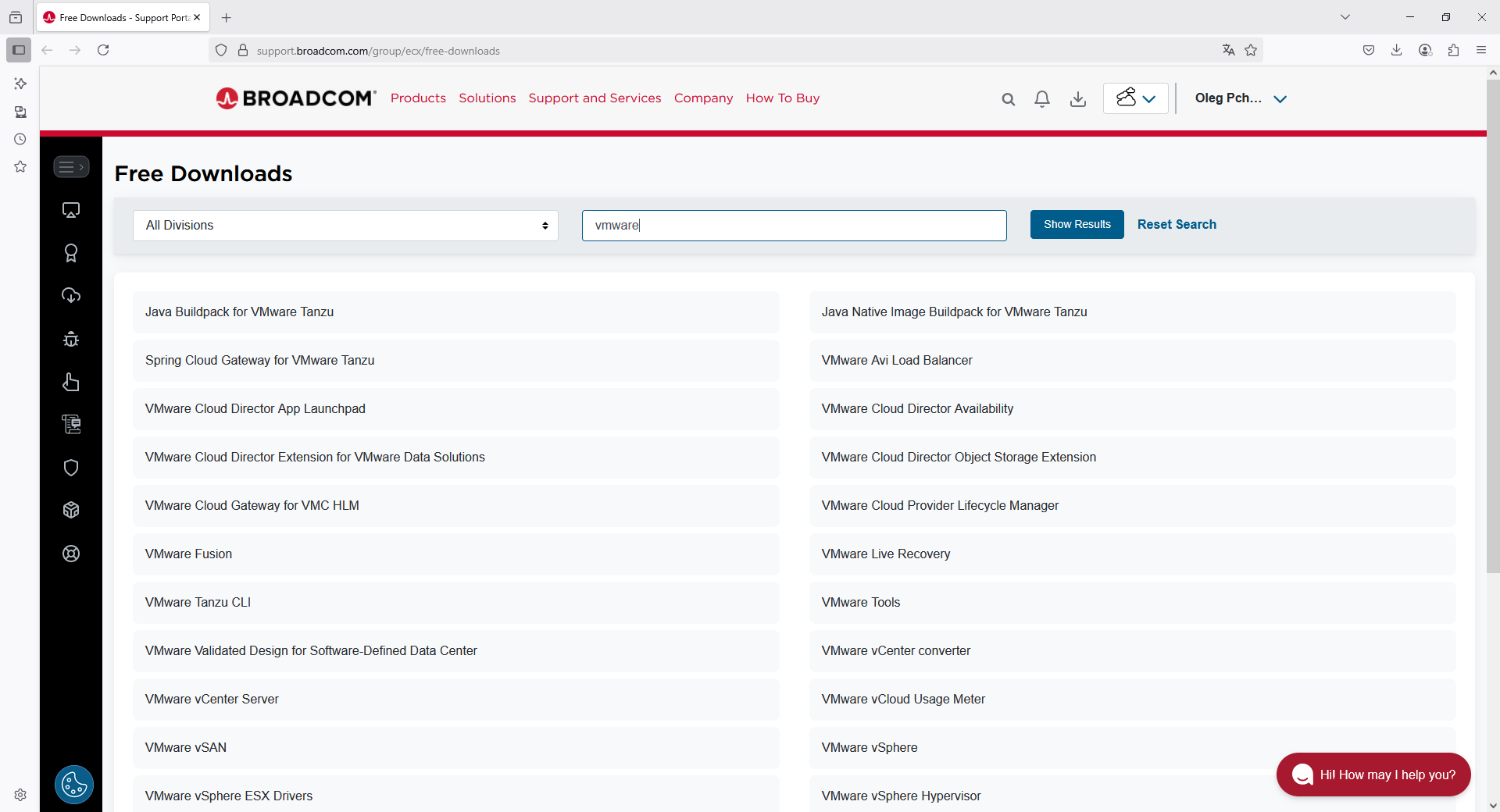The image size is (1500, 812).
Task: Open the cloud download icon in black sidebar
Action: click(71, 295)
